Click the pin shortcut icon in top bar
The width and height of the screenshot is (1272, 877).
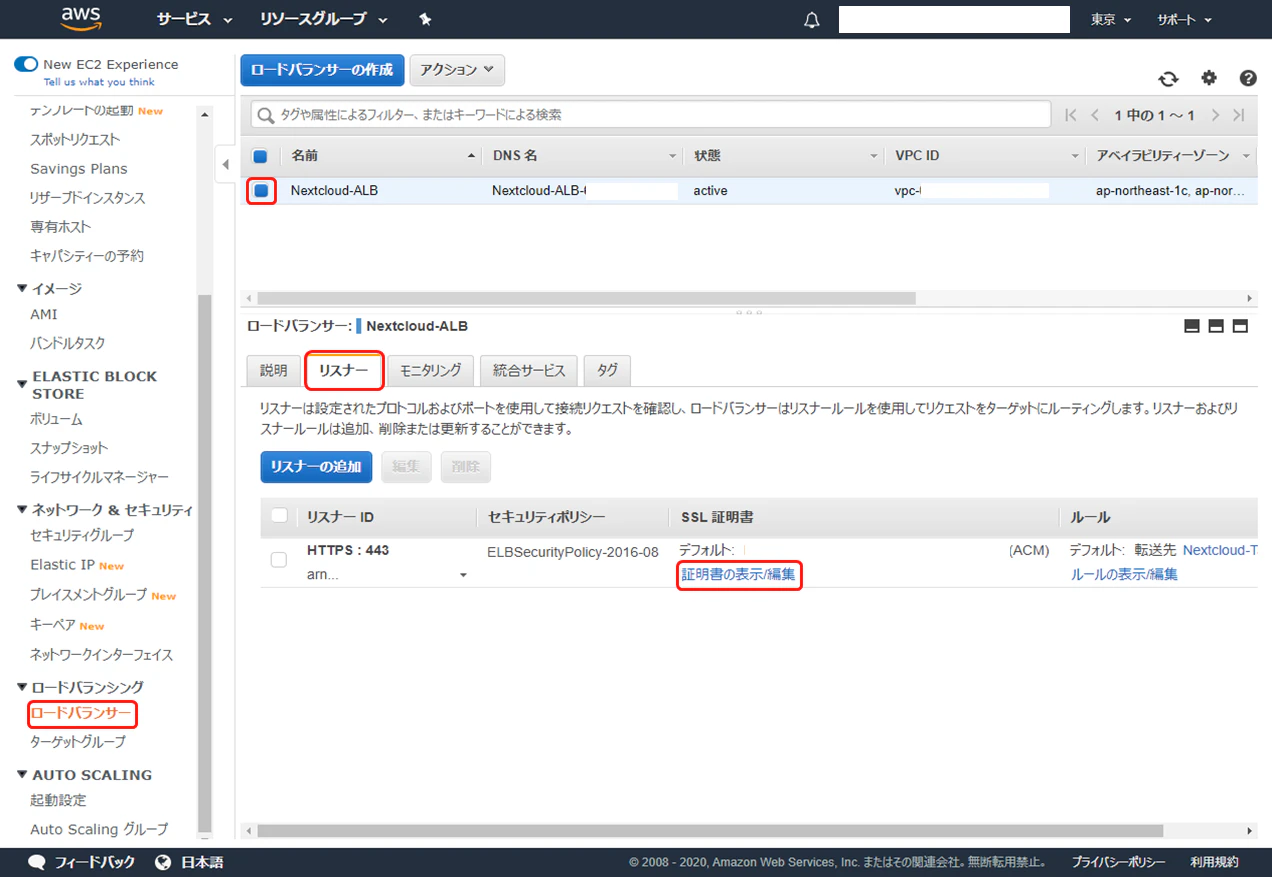(425, 19)
